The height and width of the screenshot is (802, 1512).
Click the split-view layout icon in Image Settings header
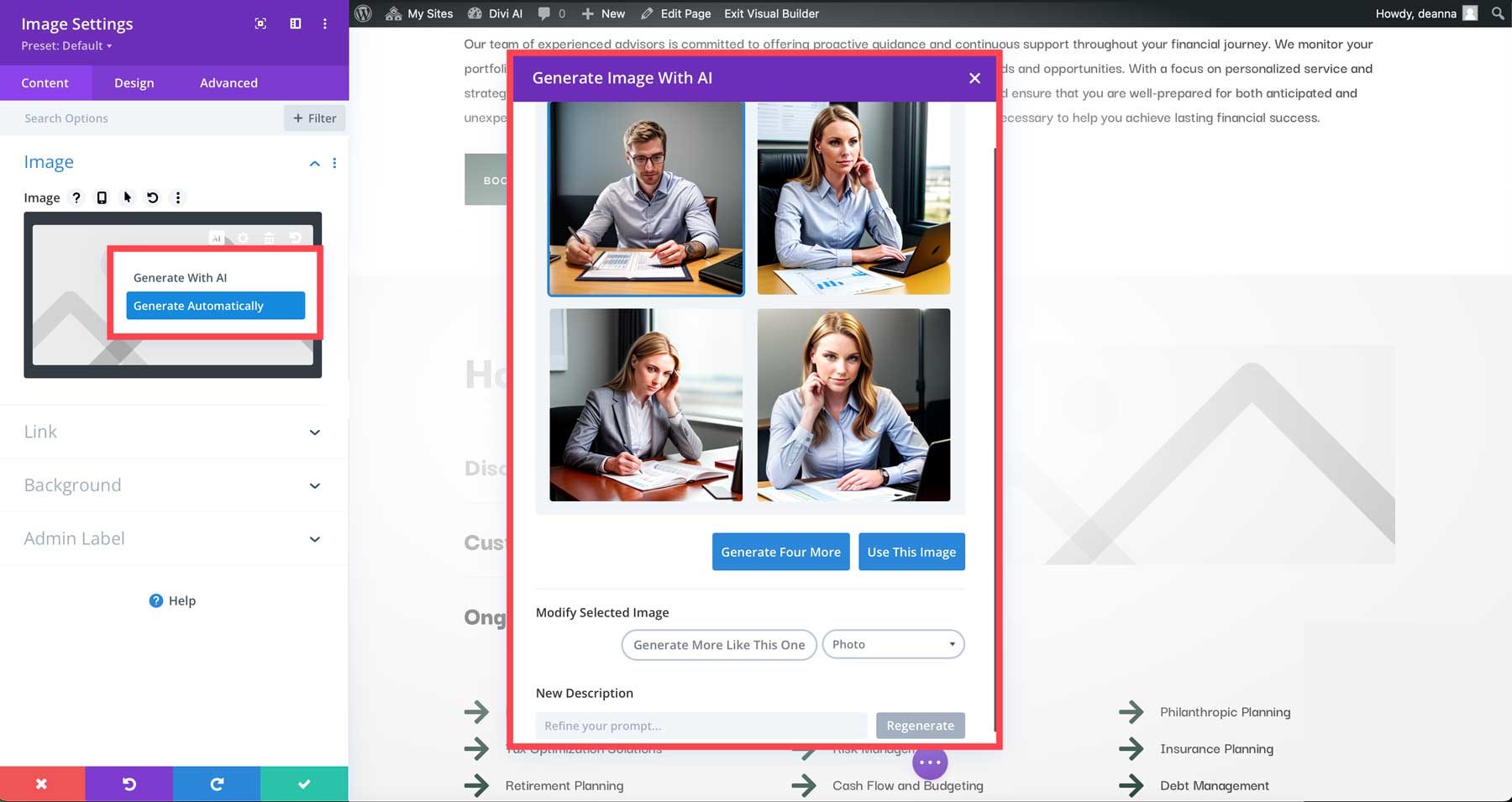coord(296,24)
